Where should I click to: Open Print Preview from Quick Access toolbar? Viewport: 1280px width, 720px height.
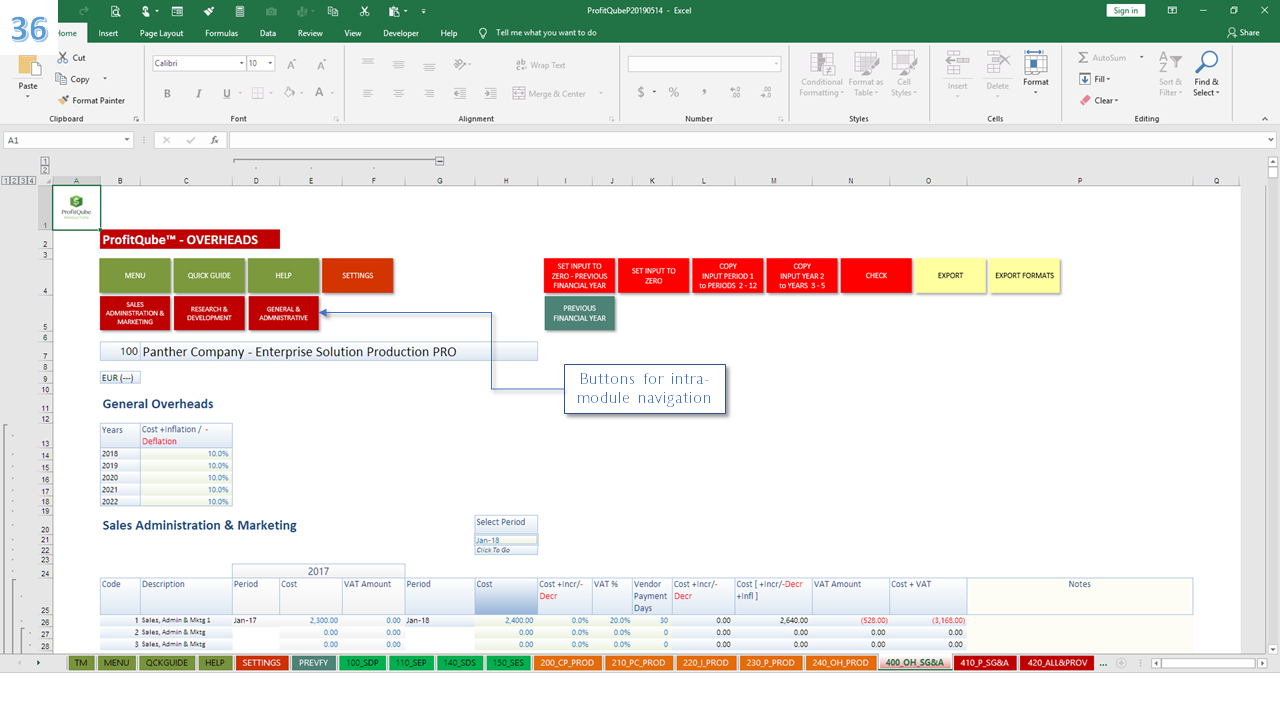coord(116,11)
